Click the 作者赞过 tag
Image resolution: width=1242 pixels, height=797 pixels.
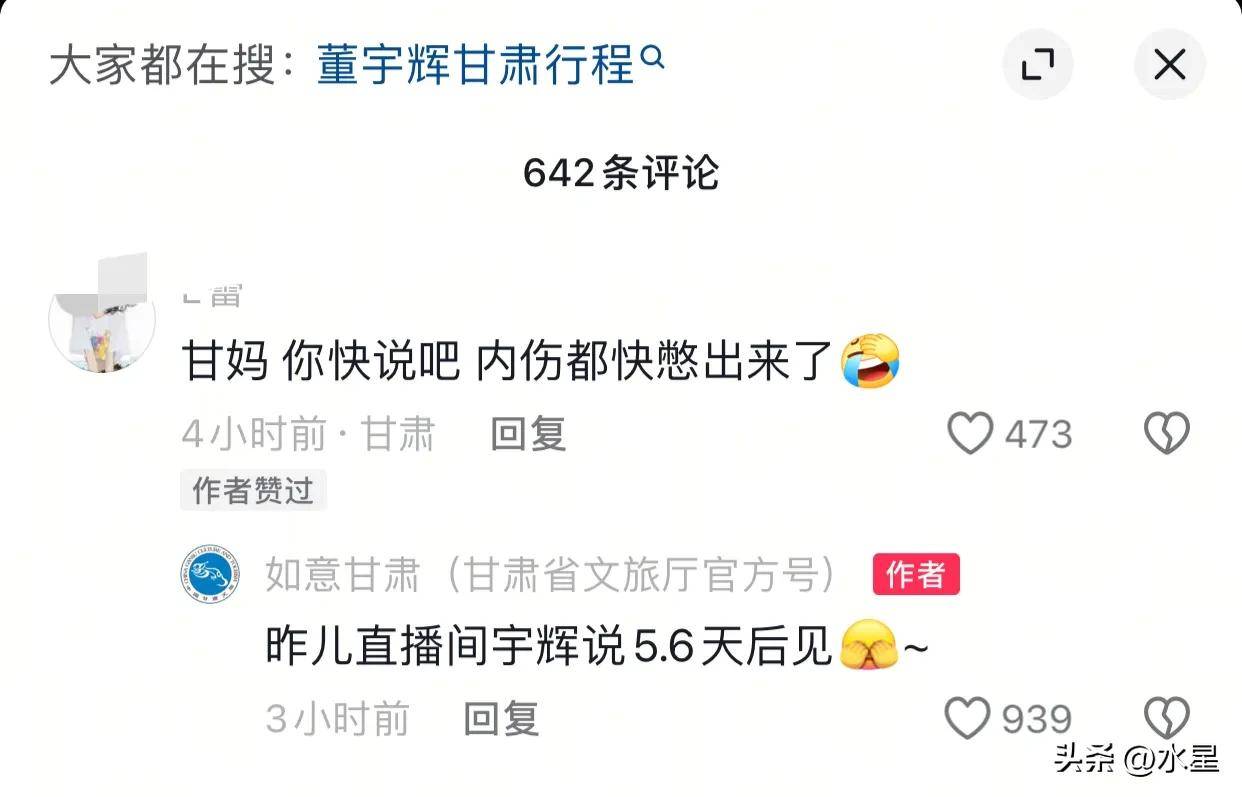tap(253, 491)
